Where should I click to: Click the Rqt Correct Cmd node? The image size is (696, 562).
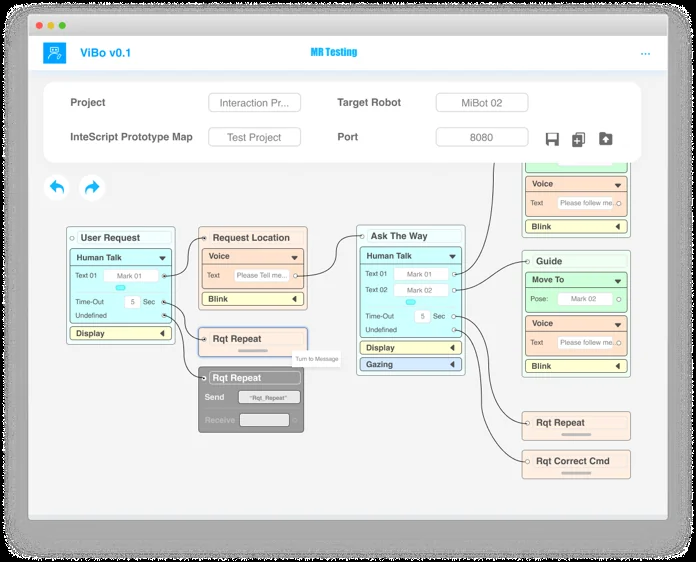pyautogui.click(x=576, y=462)
